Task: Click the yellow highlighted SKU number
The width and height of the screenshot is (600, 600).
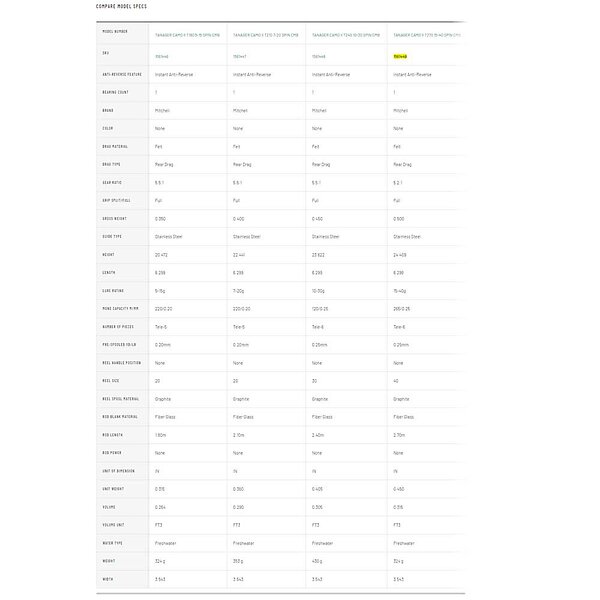Action: click(401, 57)
